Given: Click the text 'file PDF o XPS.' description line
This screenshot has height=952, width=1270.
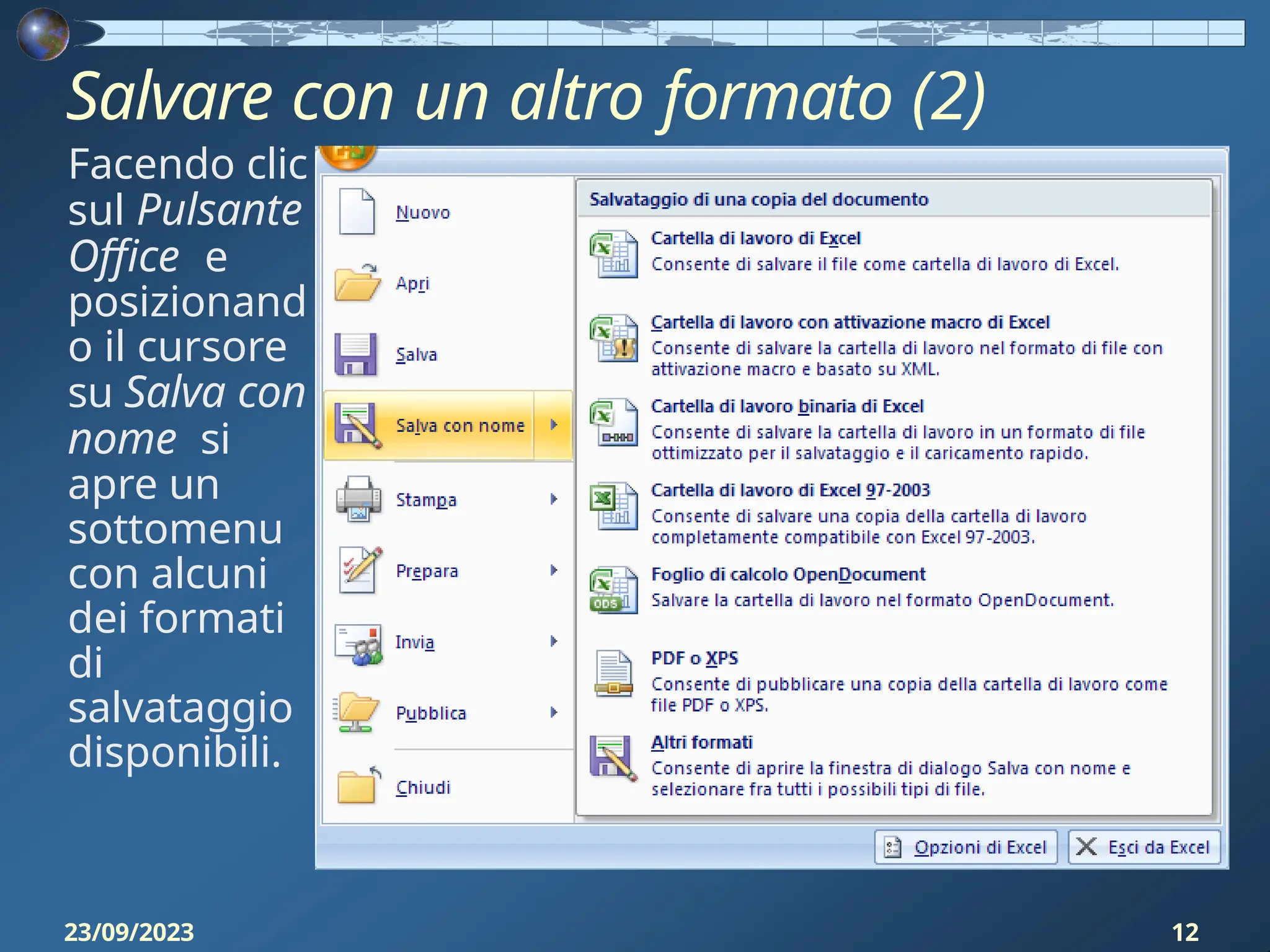Looking at the screenshot, I should click(709, 705).
